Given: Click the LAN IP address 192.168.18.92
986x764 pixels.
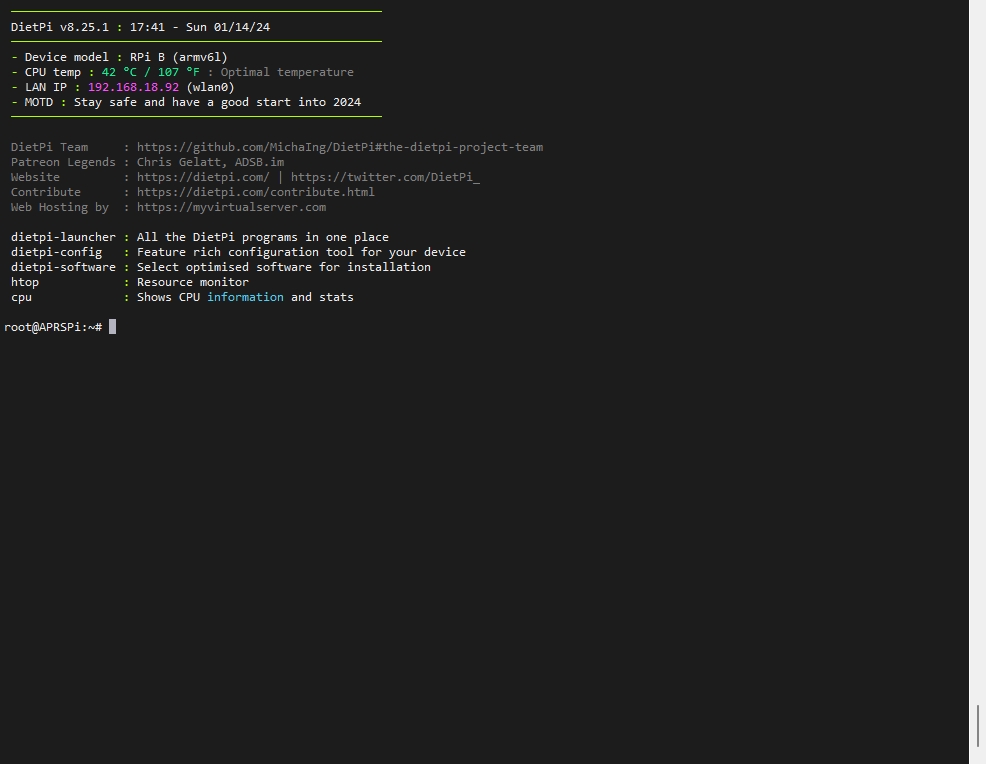Looking at the screenshot, I should [133, 87].
